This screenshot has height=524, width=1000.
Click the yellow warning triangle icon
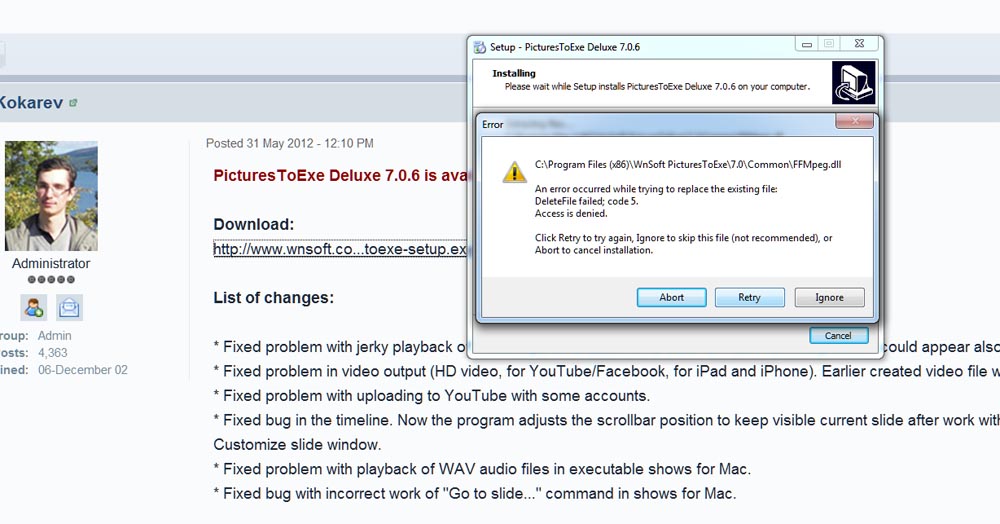pos(514,171)
